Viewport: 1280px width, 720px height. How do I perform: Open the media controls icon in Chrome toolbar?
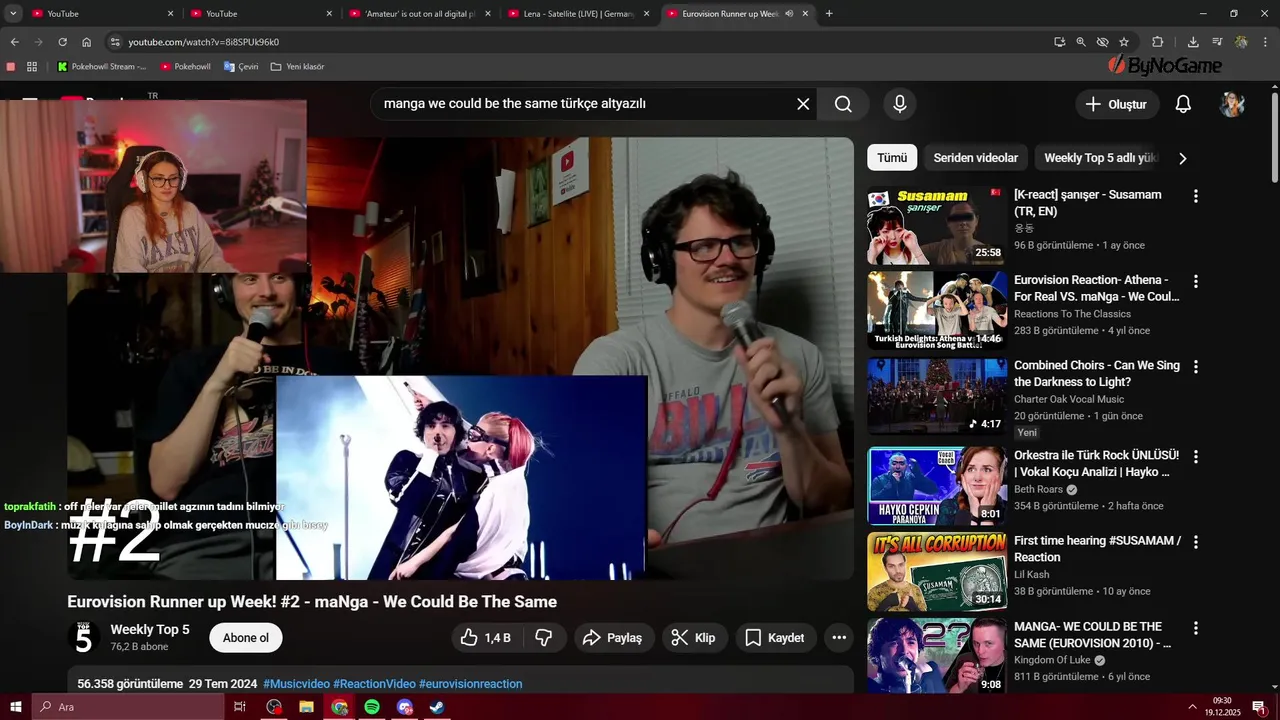[1217, 42]
